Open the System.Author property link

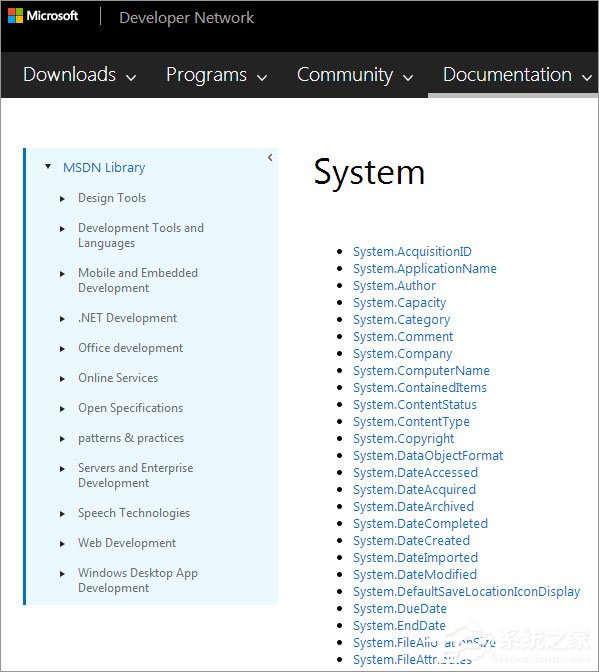tap(394, 285)
